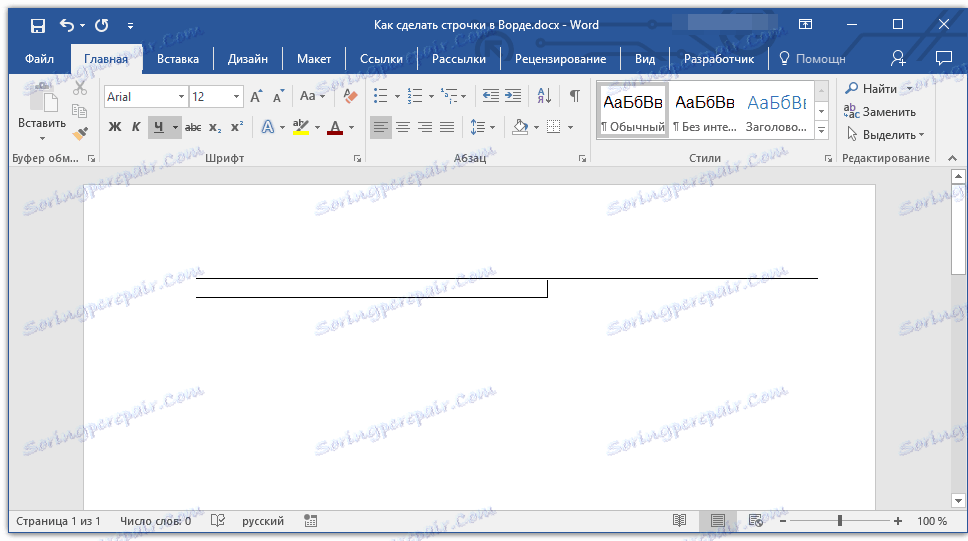The height and width of the screenshot is (541, 968).
Task: Redo the last action
Action: (x=102, y=25)
